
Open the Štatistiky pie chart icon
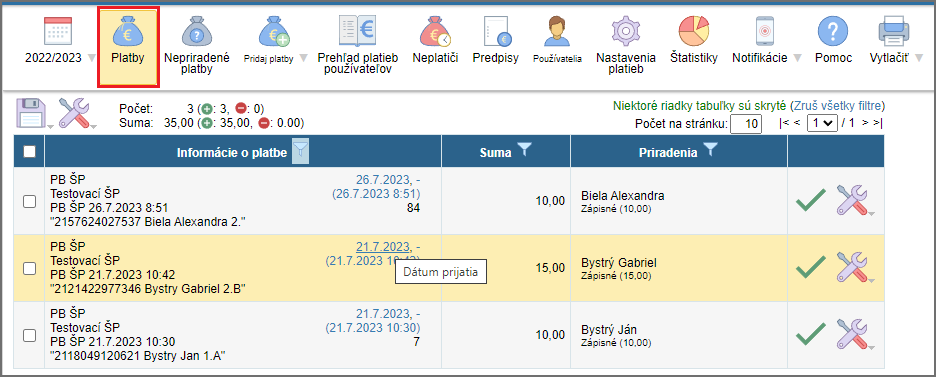693,32
